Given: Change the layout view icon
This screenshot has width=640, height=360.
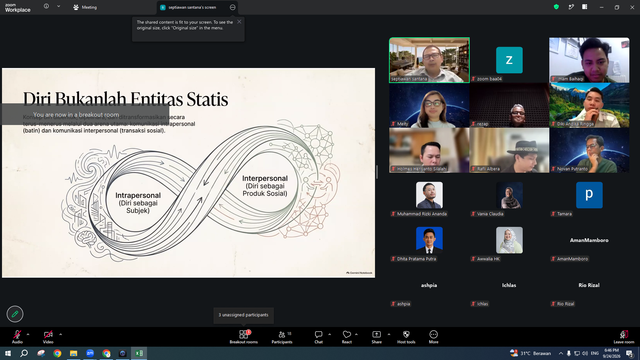Looking at the screenshot, I should 585,7.
